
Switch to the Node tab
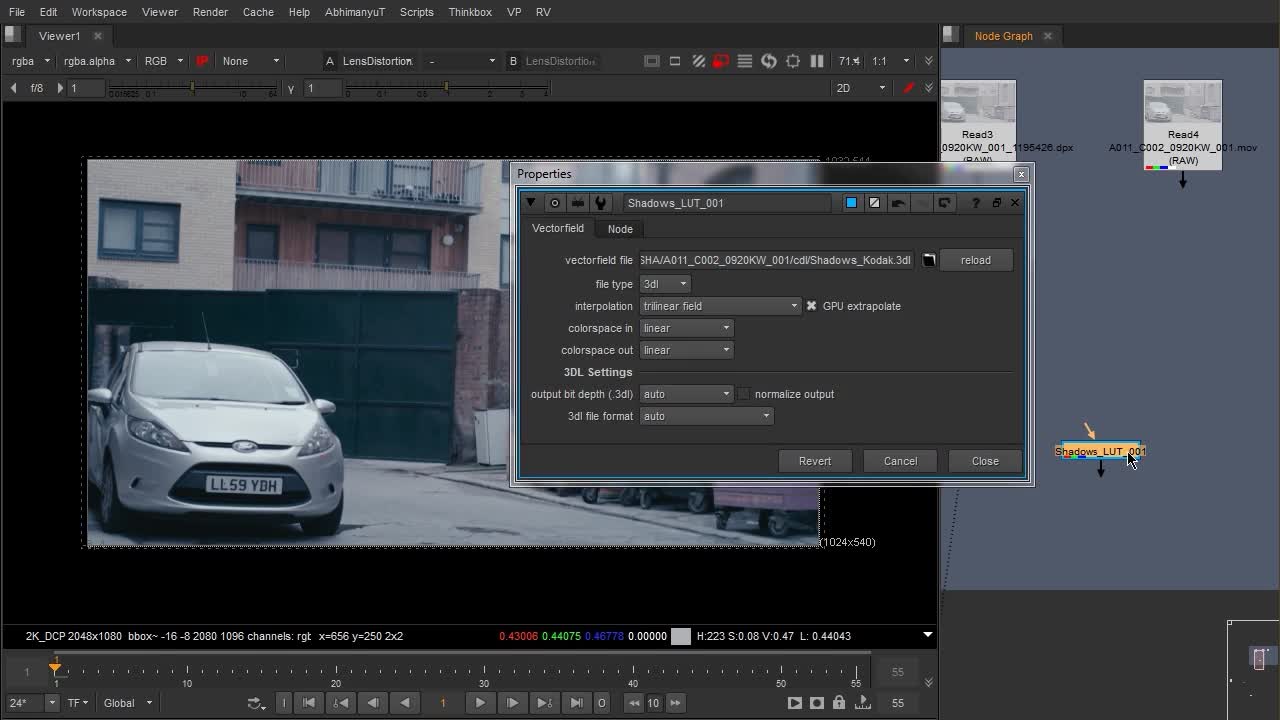pyautogui.click(x=620, y=229)
